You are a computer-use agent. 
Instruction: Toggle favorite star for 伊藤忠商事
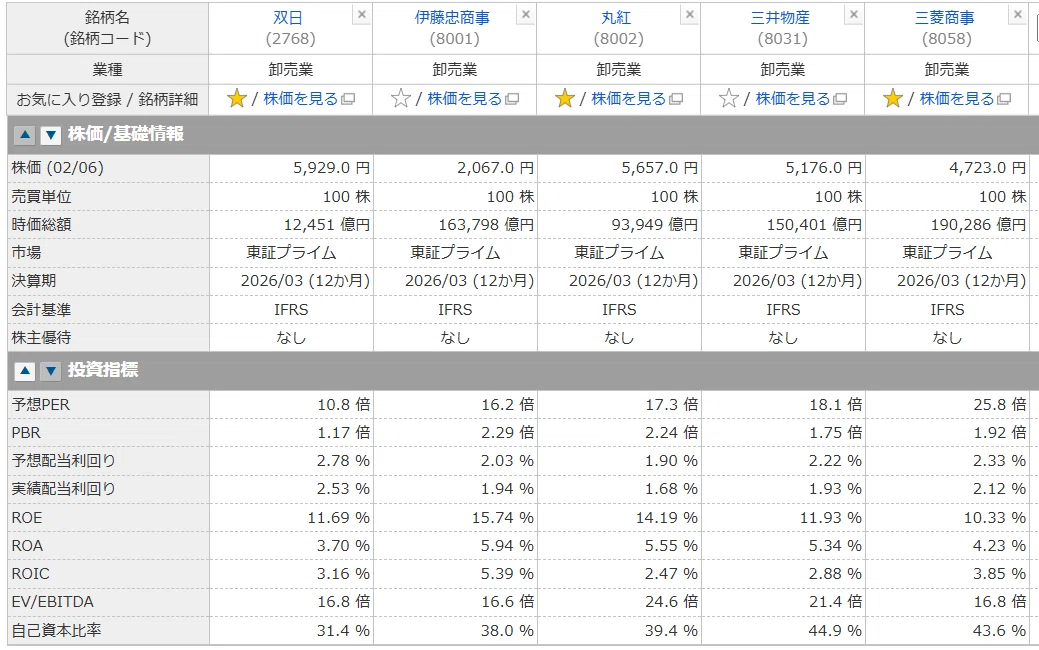(x=401, y=99)
